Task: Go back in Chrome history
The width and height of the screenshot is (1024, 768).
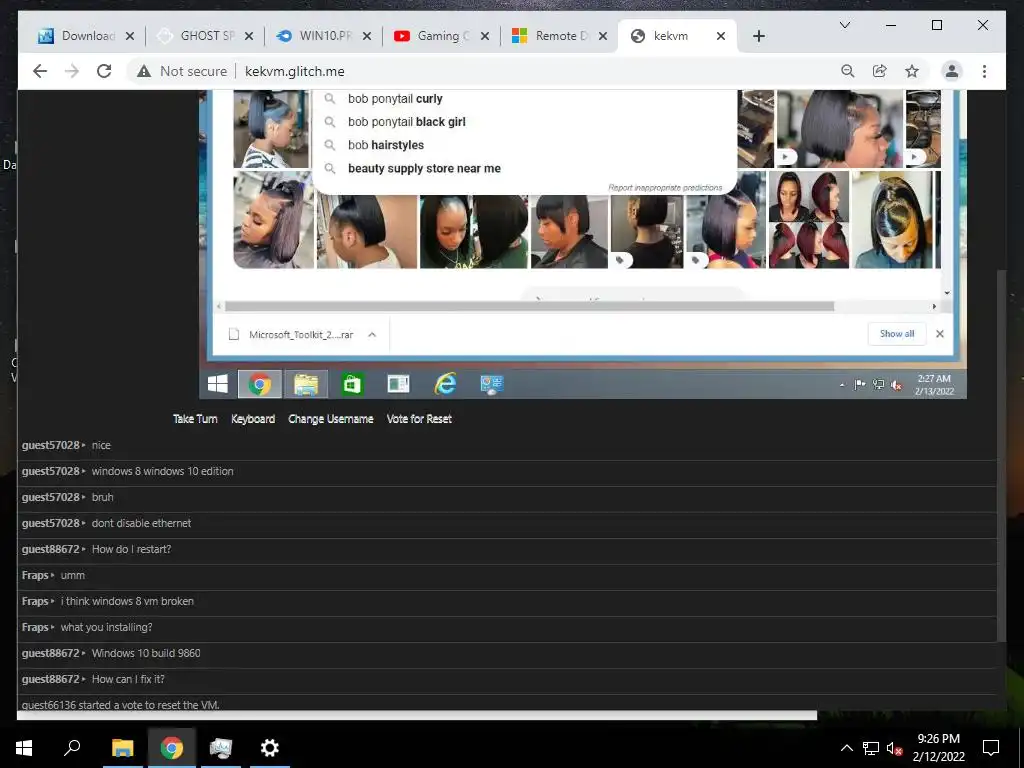Action: 40,71
